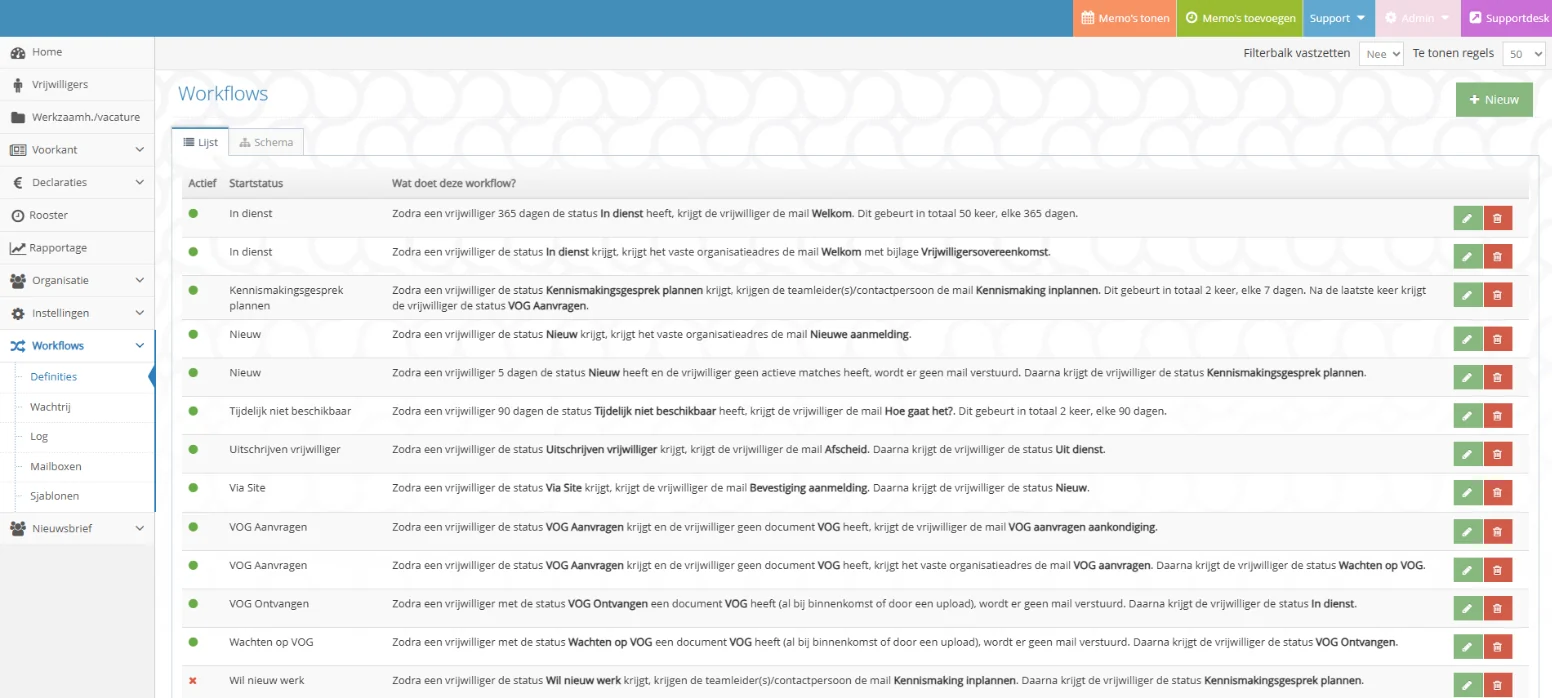Click the trash icon for Tijdelijk niet beschikbaar
The width and height of the screenshot is (1552, 698).
(1497, 415)
